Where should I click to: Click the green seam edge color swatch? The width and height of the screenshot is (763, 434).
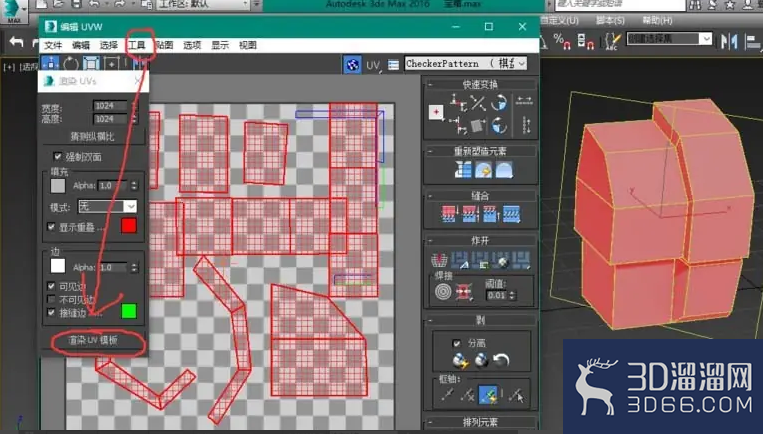(128, 311)
